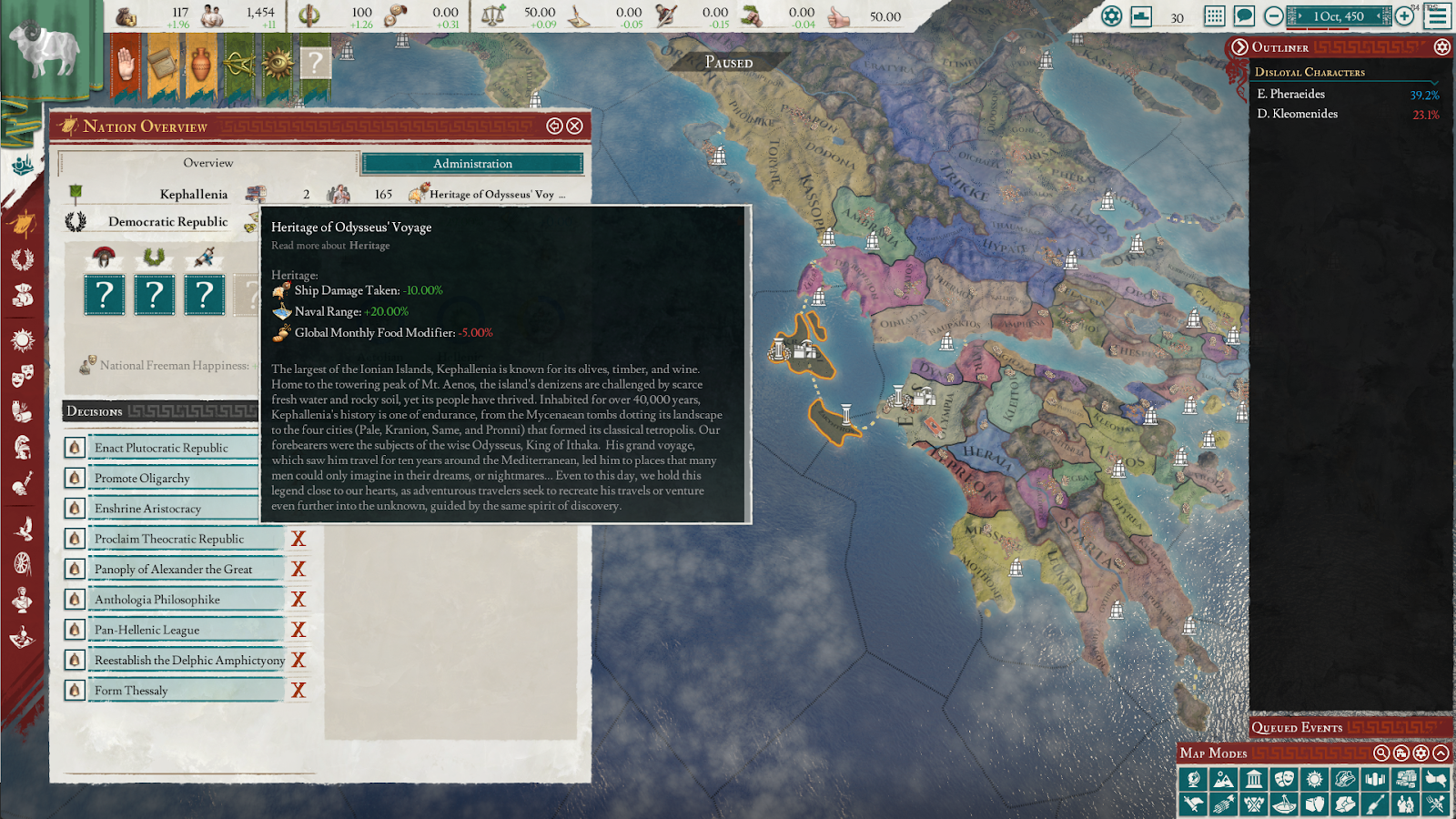Select Enact Plutocratic Republic decision
Viewport: 1456px width, 819px height.
(x=173, y=448)
